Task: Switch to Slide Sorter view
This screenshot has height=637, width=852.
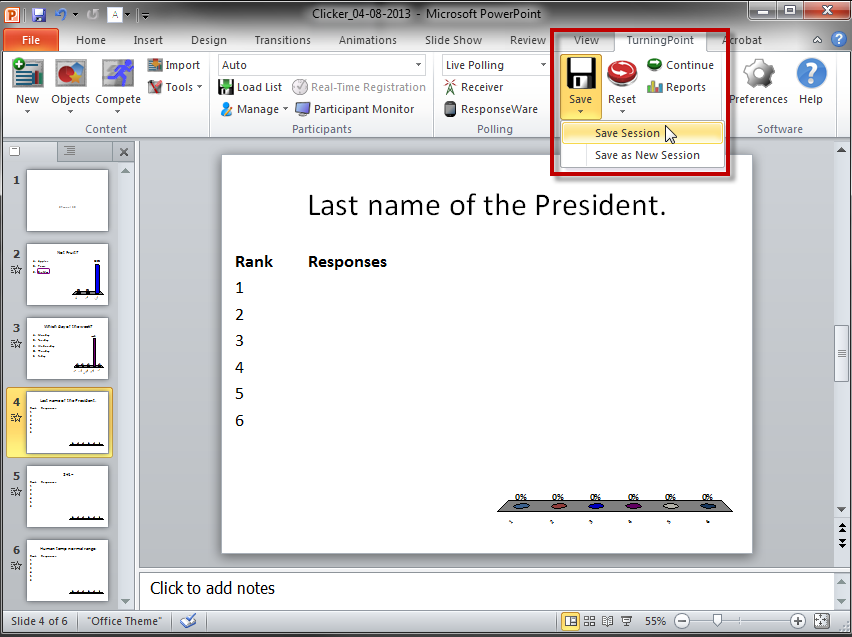Action: (590, 621)
